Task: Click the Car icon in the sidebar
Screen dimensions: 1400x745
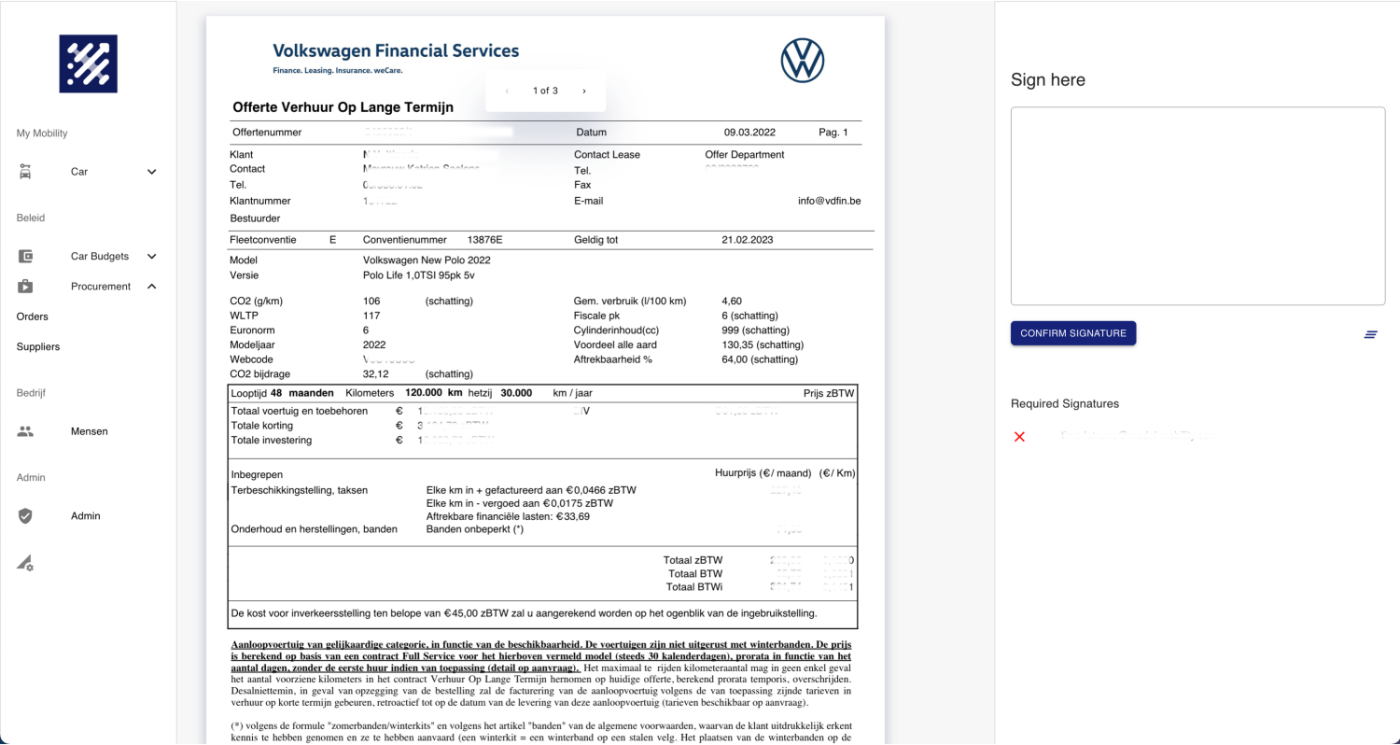Action: (25, 172)
